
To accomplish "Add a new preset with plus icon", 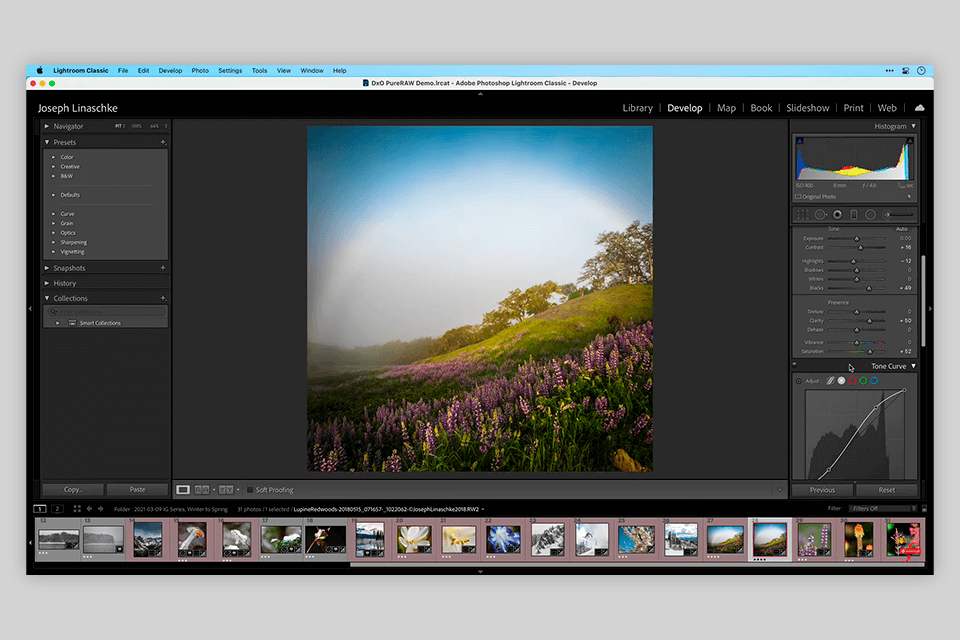I will tap(163, 142).
